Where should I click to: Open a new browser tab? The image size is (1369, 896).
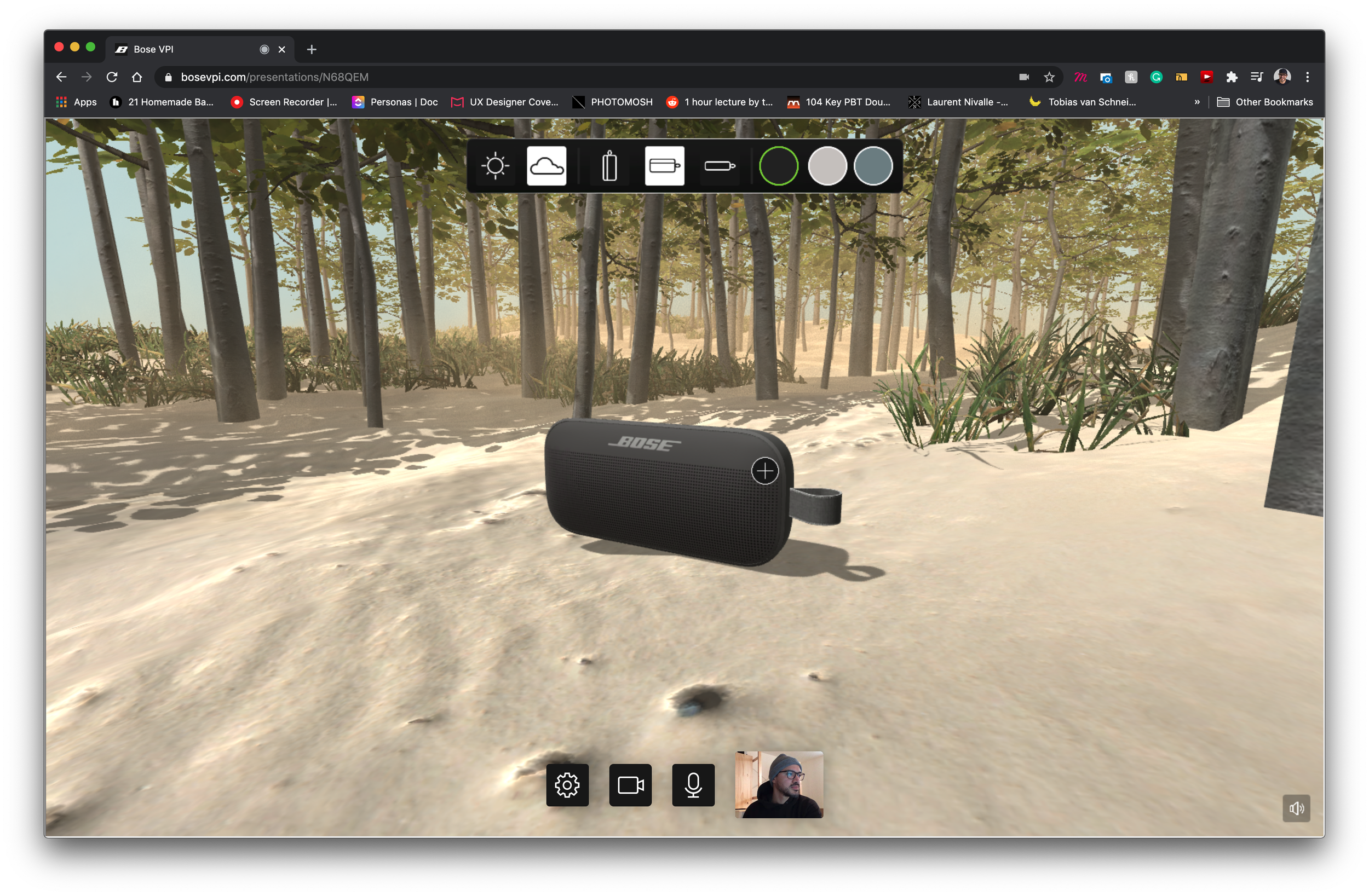click(311, 49)
